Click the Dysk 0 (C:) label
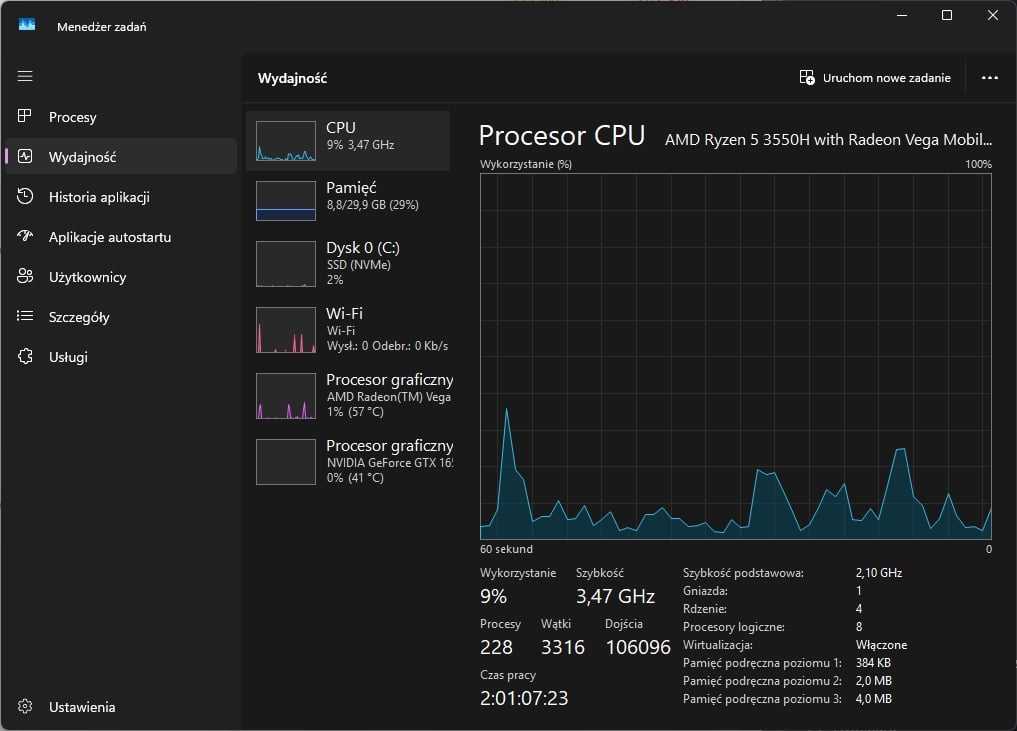The height and width of the screenshot is (731, 1017). click(363, 248)
